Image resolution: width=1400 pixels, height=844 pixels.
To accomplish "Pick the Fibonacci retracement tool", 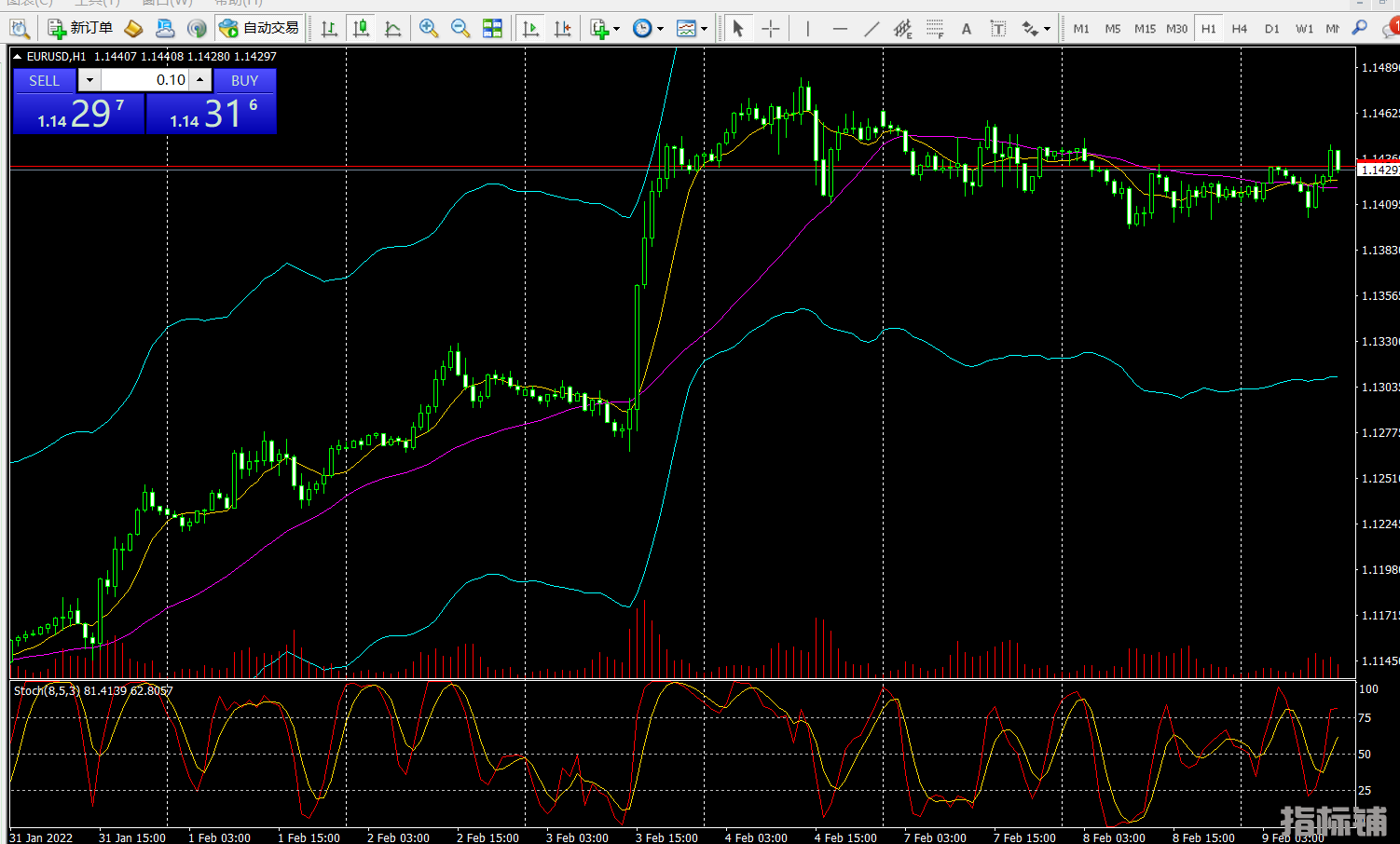I will [935, 29].
